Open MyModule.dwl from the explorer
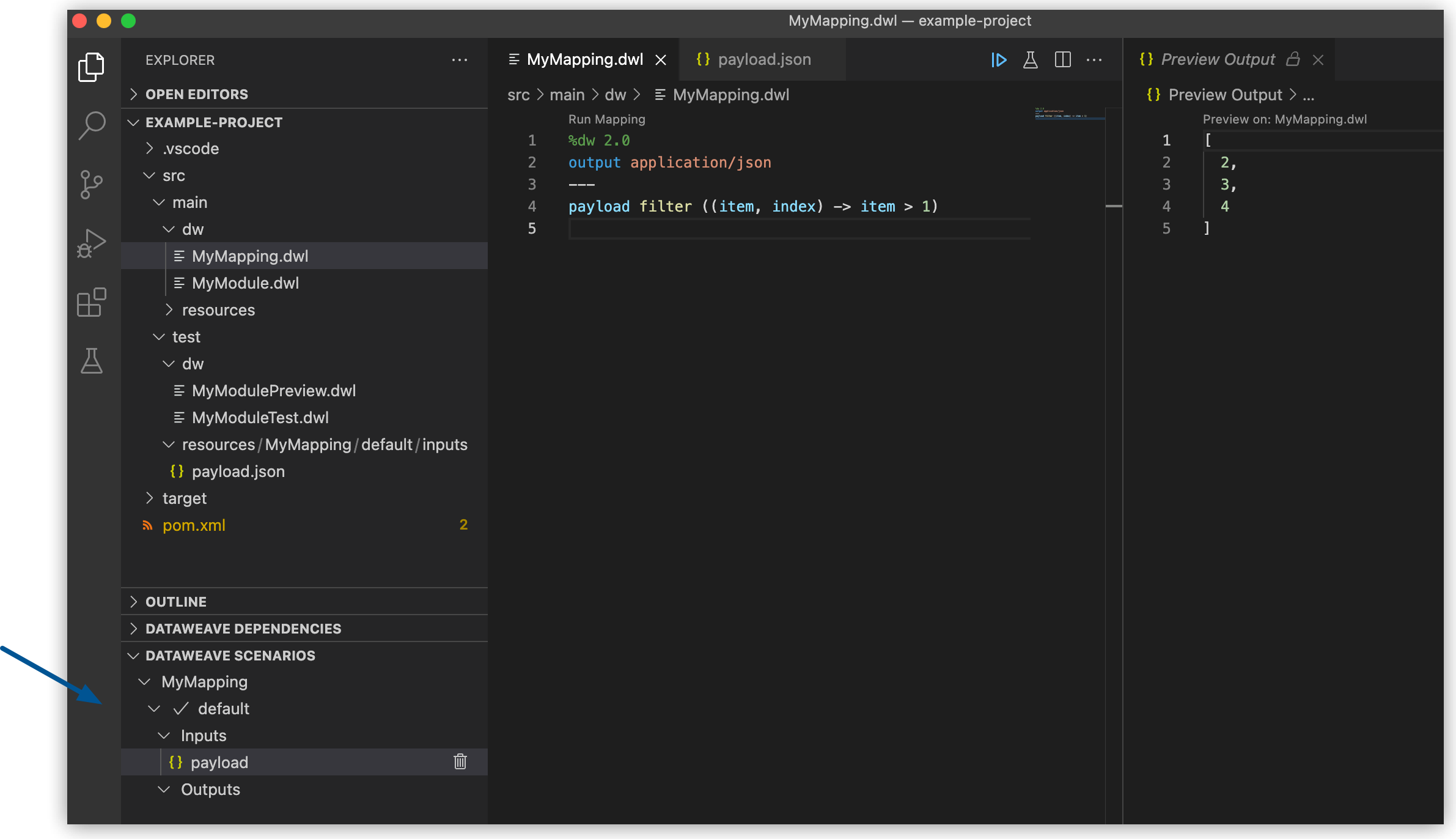 pos(245,283)
